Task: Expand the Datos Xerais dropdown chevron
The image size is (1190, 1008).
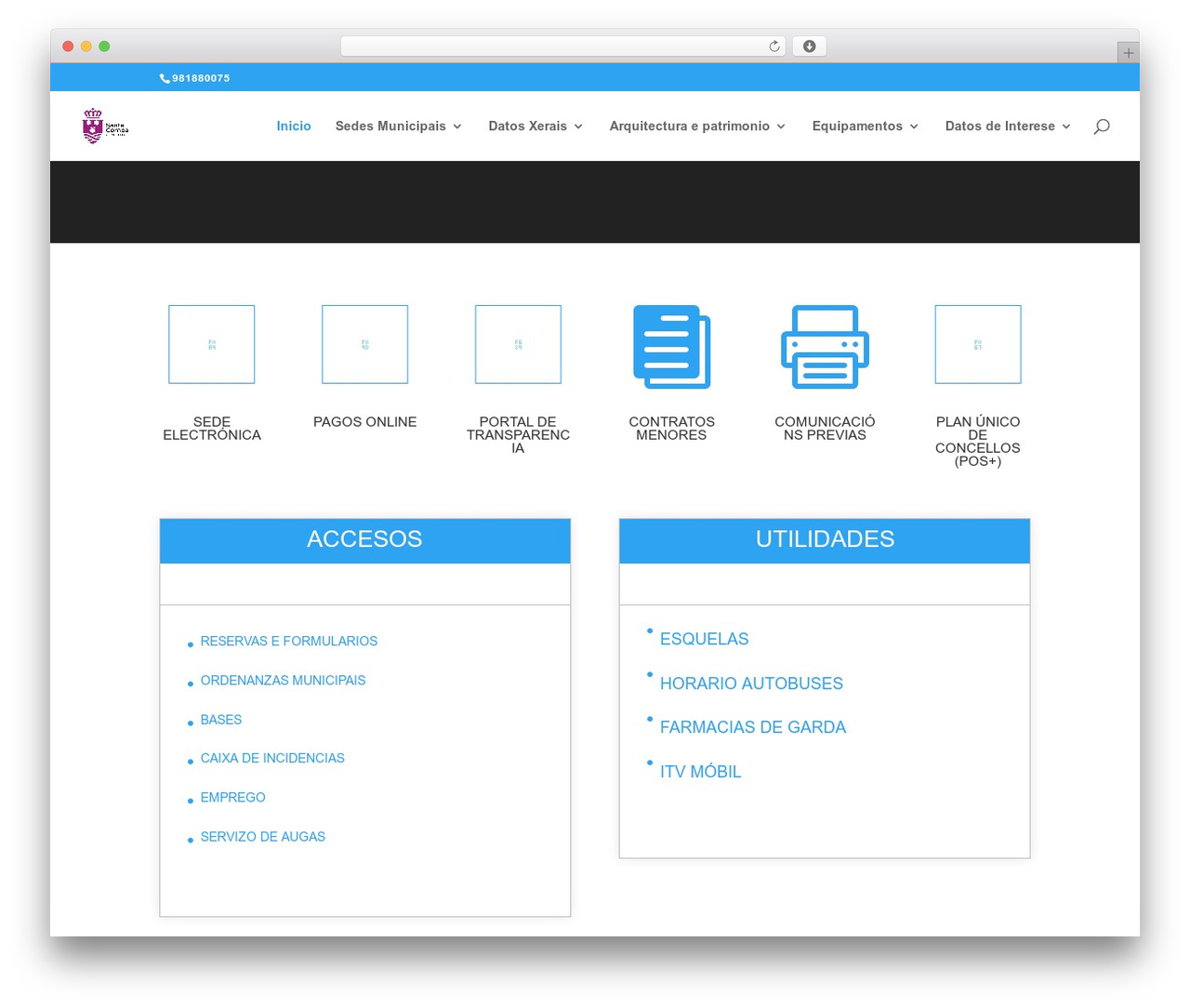Action: pyautogui.click(x=578, y=126)
